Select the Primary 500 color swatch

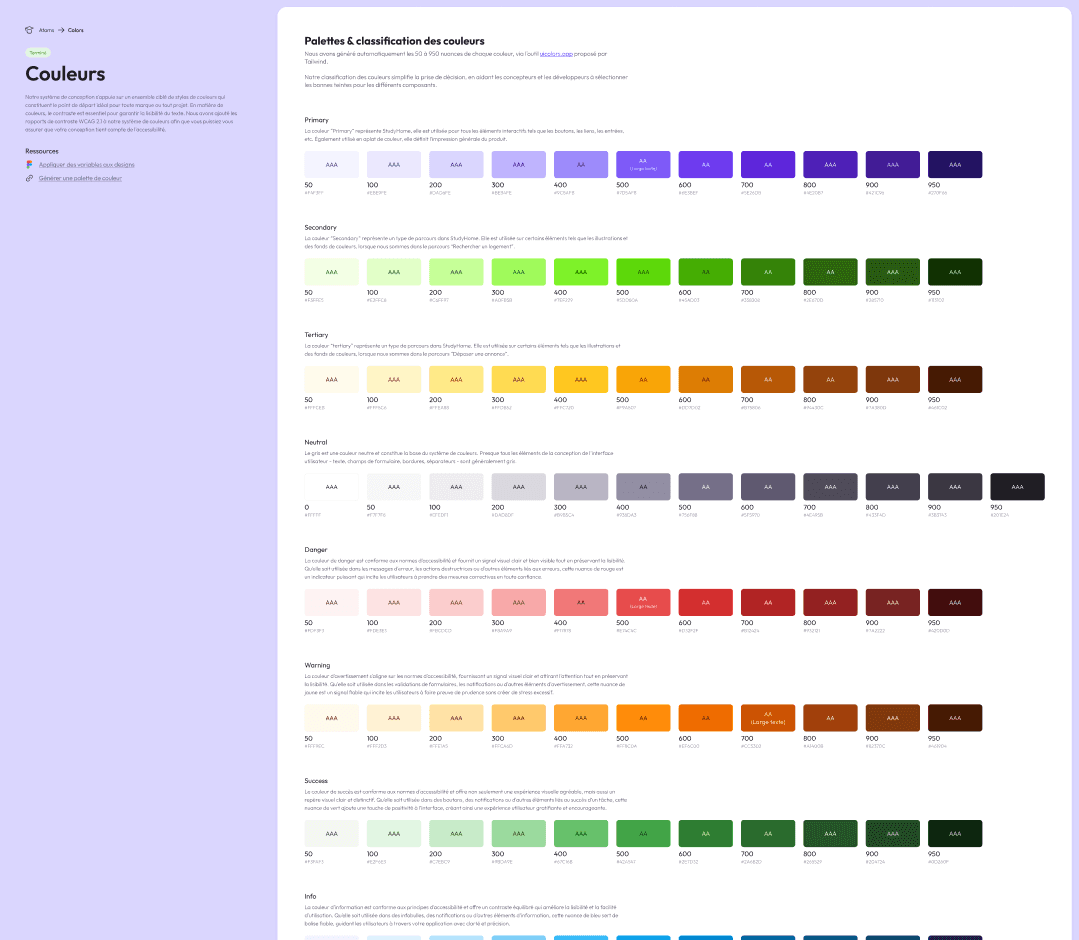[x=643, y=164]
